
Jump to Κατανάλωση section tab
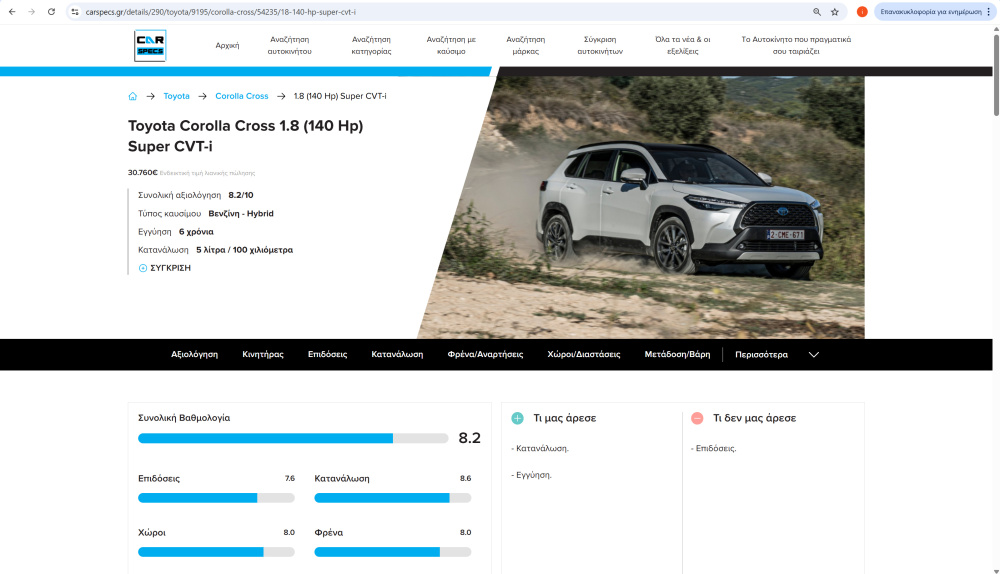point(397,354)
